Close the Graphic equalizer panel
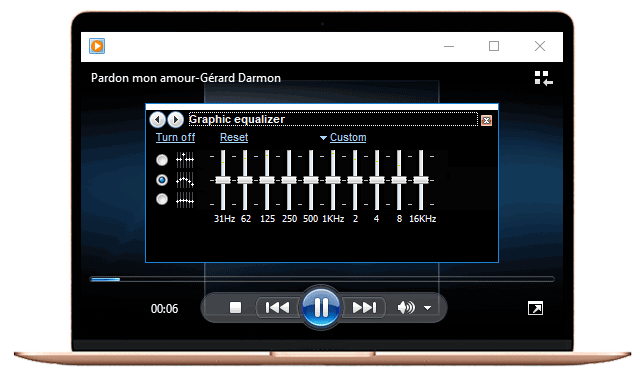The height and width of the screenshot is (370, 640). (486, 120)
